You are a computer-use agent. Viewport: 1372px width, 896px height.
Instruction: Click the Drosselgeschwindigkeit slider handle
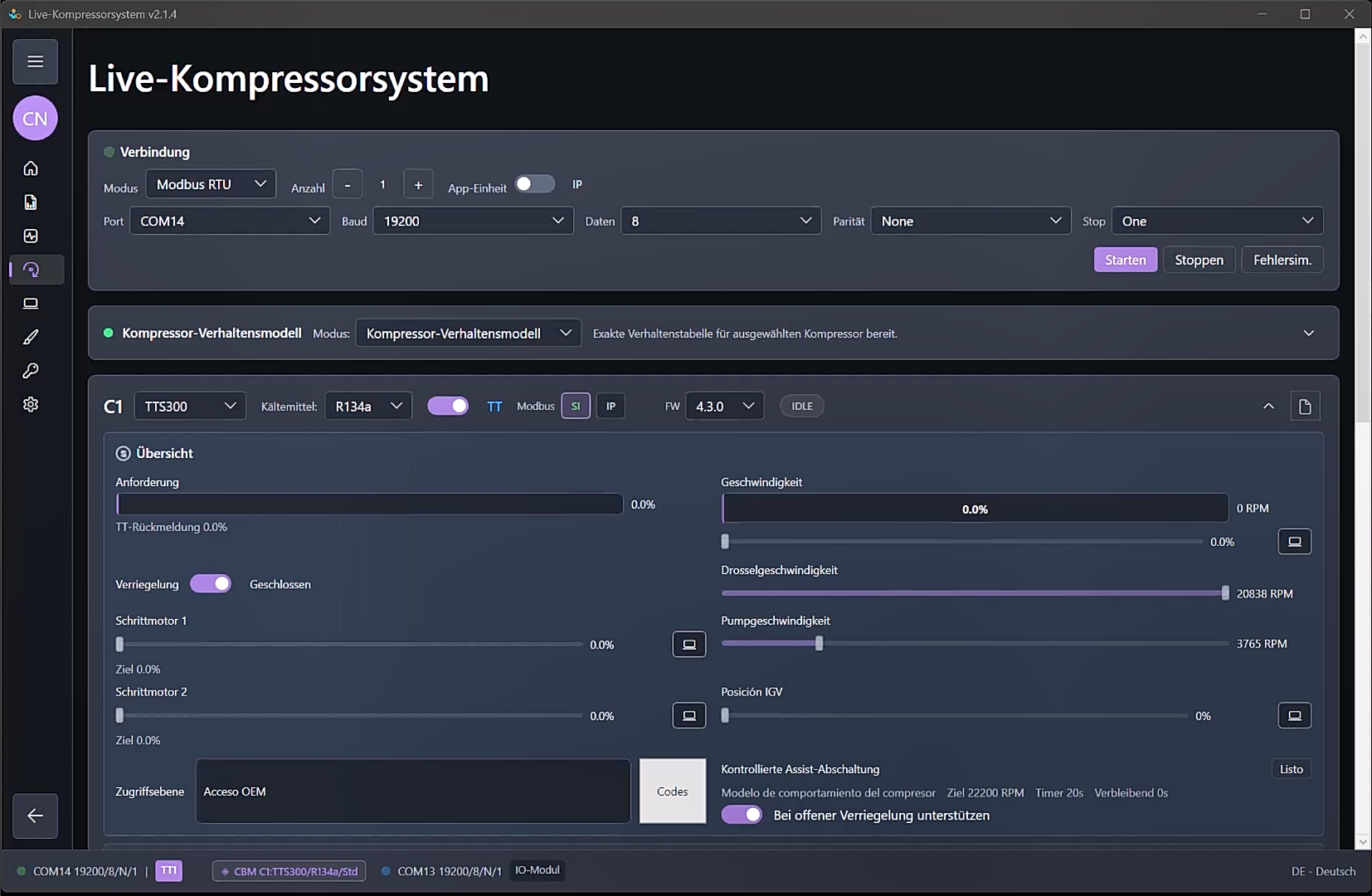pyautogui.click(x=1225, y=593)
